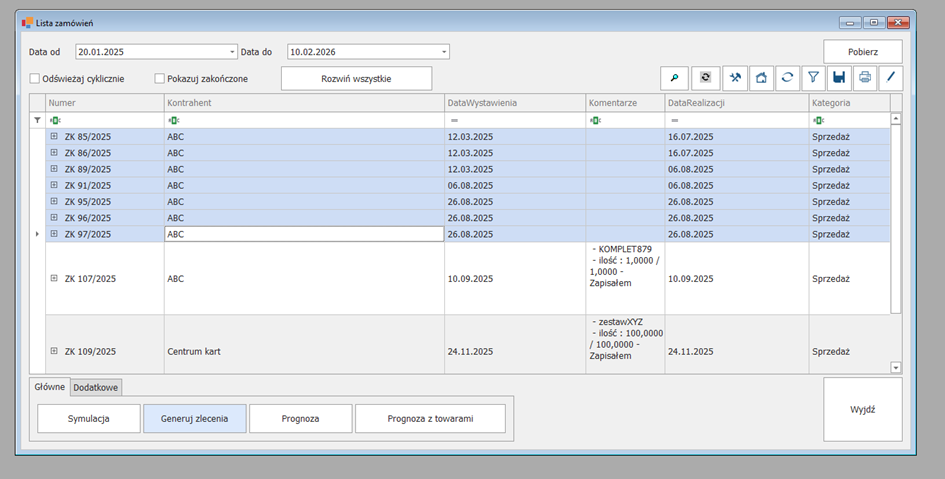Click the circular arrows refresh icon
This screenshot has height=479, width=945.
point(788,78)
